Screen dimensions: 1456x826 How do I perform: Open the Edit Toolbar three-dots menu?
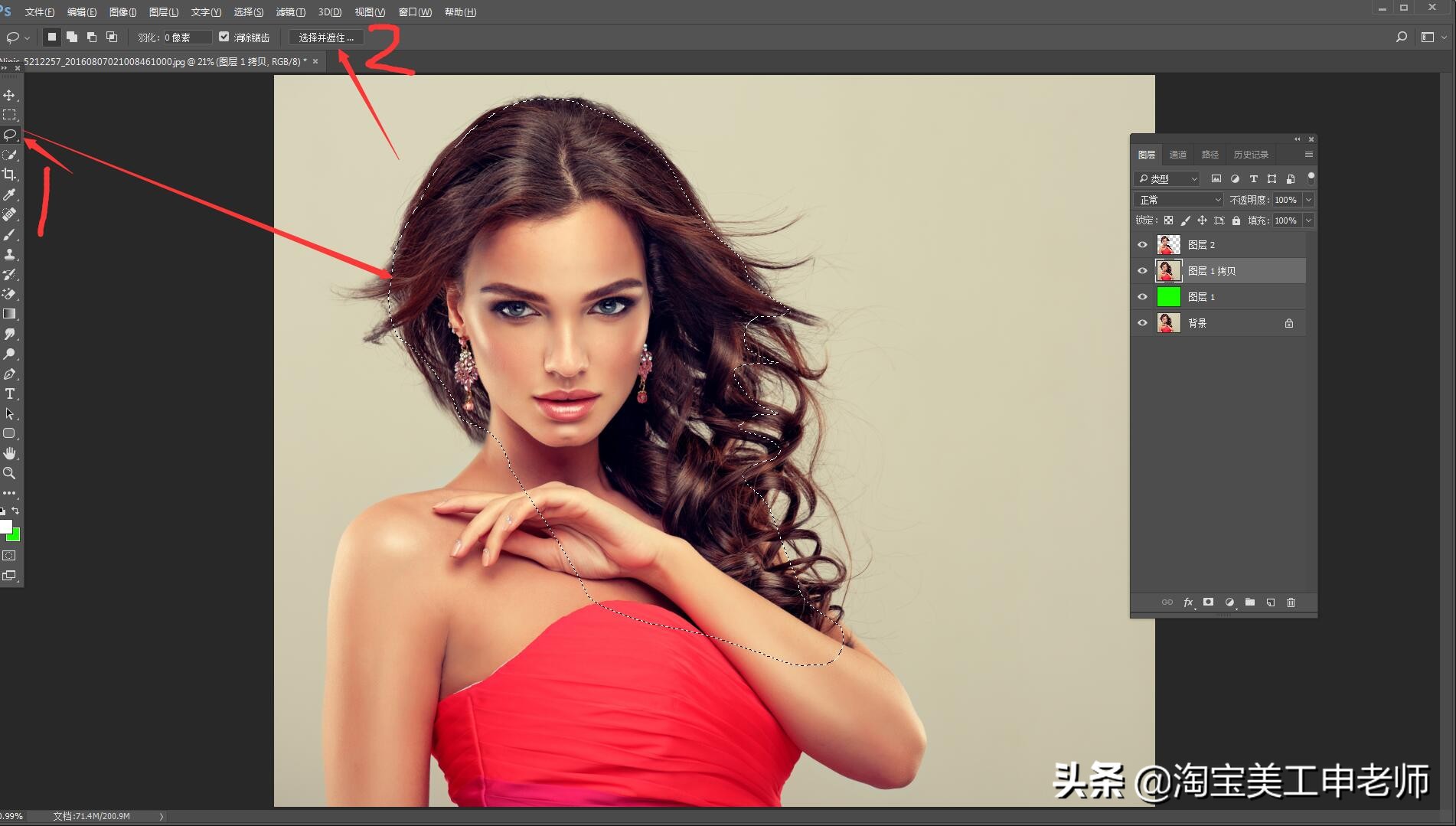pyautogui.click(x=9, y=493)
